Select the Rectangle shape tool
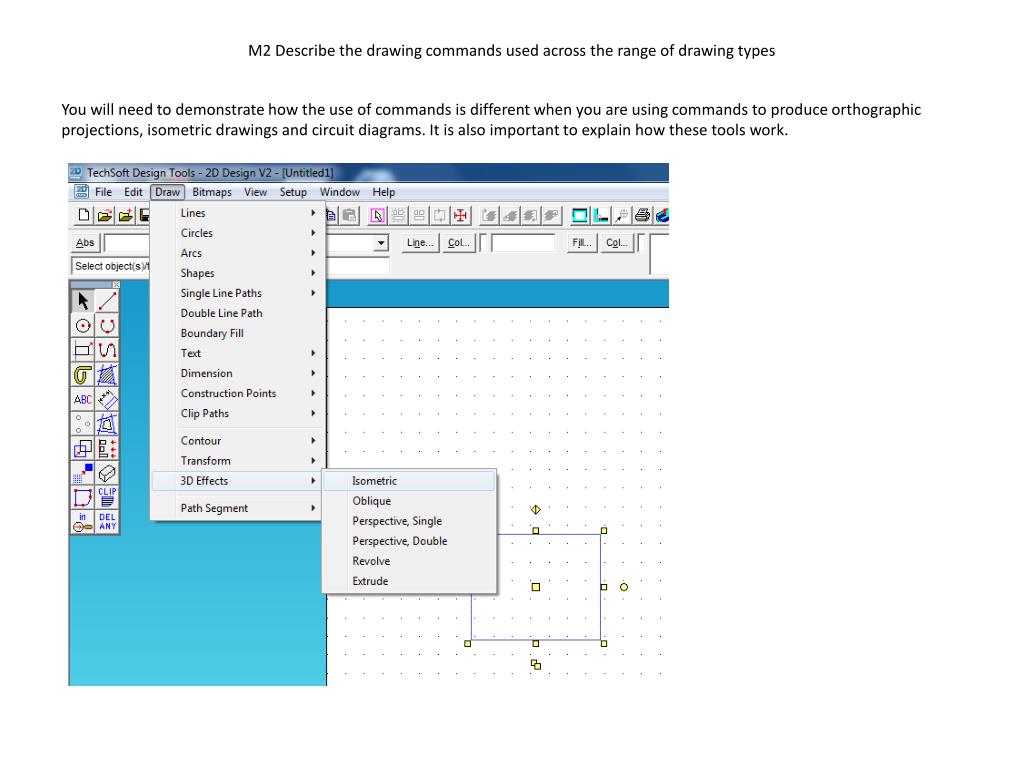This screenshot has height=768, width=1024. point(82,350)
